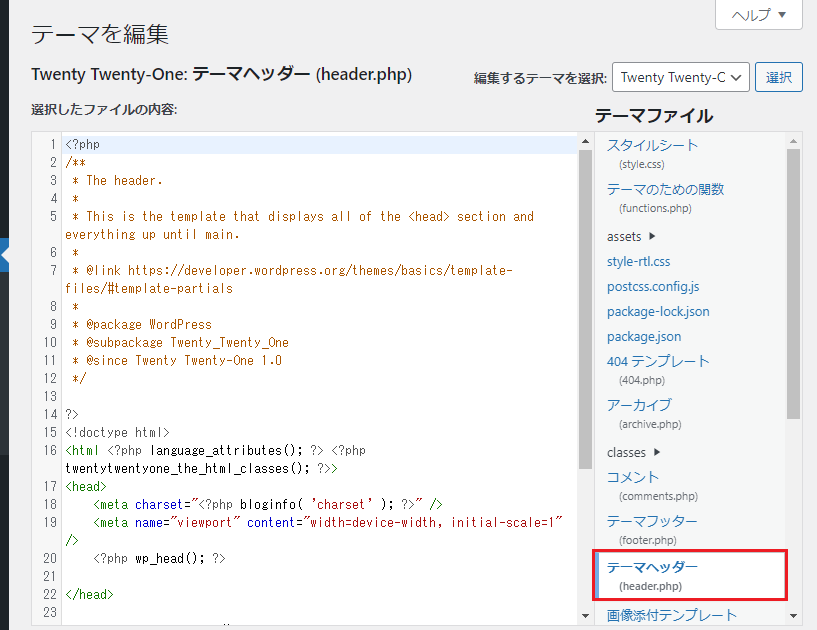Open アーカイブ archive.php file

639,406
